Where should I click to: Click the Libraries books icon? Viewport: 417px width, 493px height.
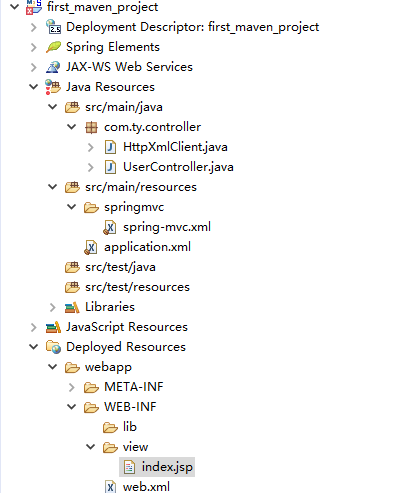pyautogui.click(x=72, y=307)
